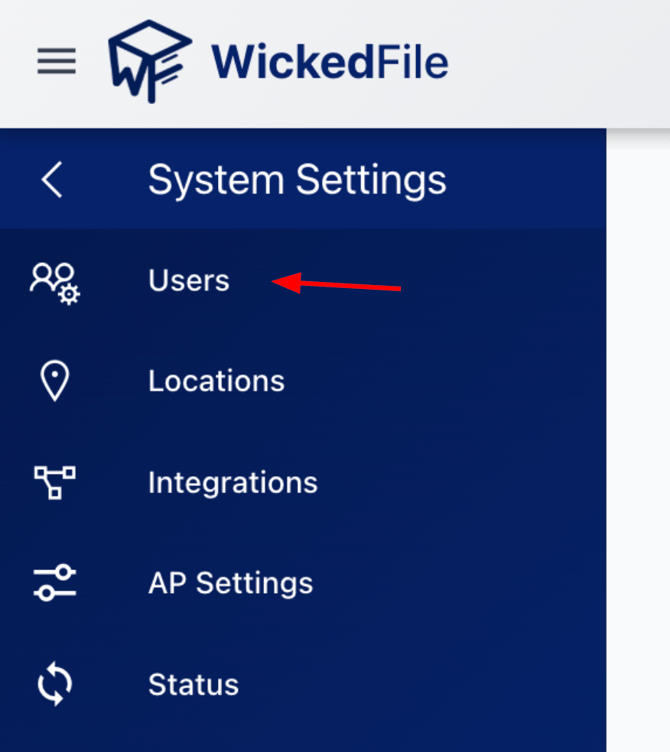Click the Integrations network diagram icon
The image size is (670, 752).
(x=54, y=483)
